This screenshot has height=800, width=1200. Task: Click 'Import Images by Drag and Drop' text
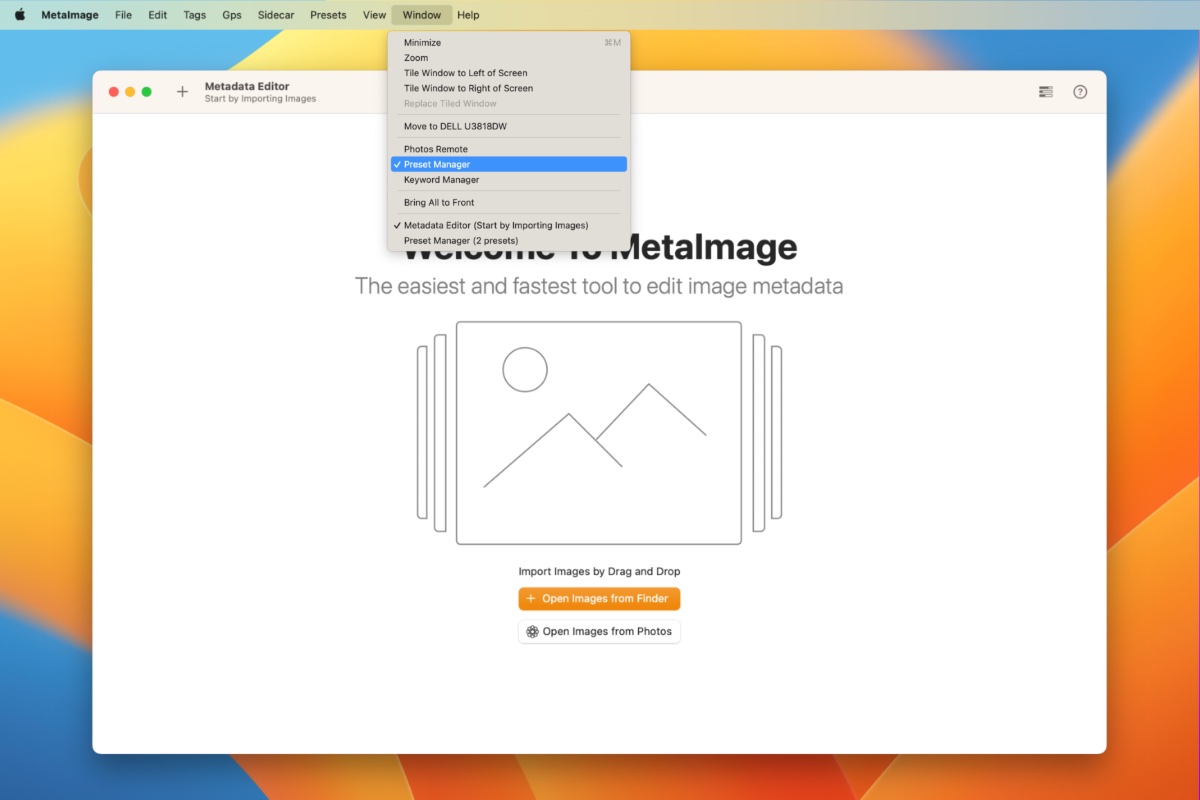pyautogui.click(x=599, y=572)
